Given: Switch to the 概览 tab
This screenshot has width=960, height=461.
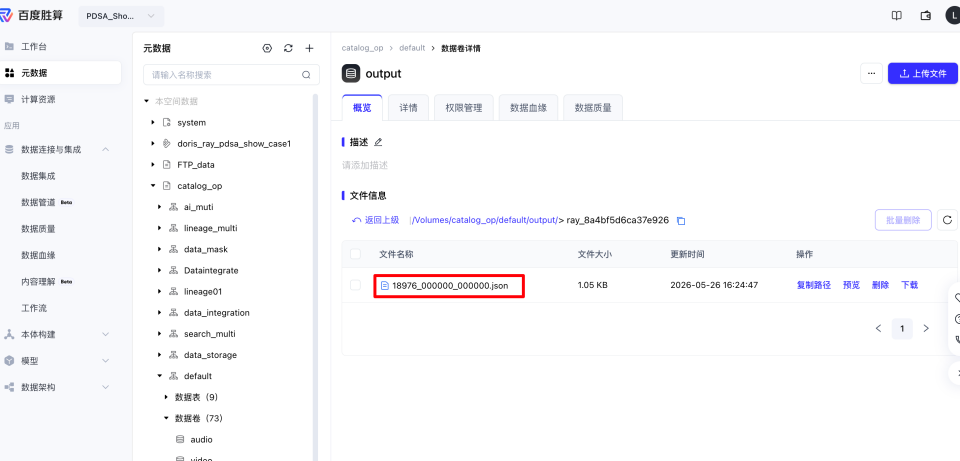Looking at the screenshot, I should point(362,108).
